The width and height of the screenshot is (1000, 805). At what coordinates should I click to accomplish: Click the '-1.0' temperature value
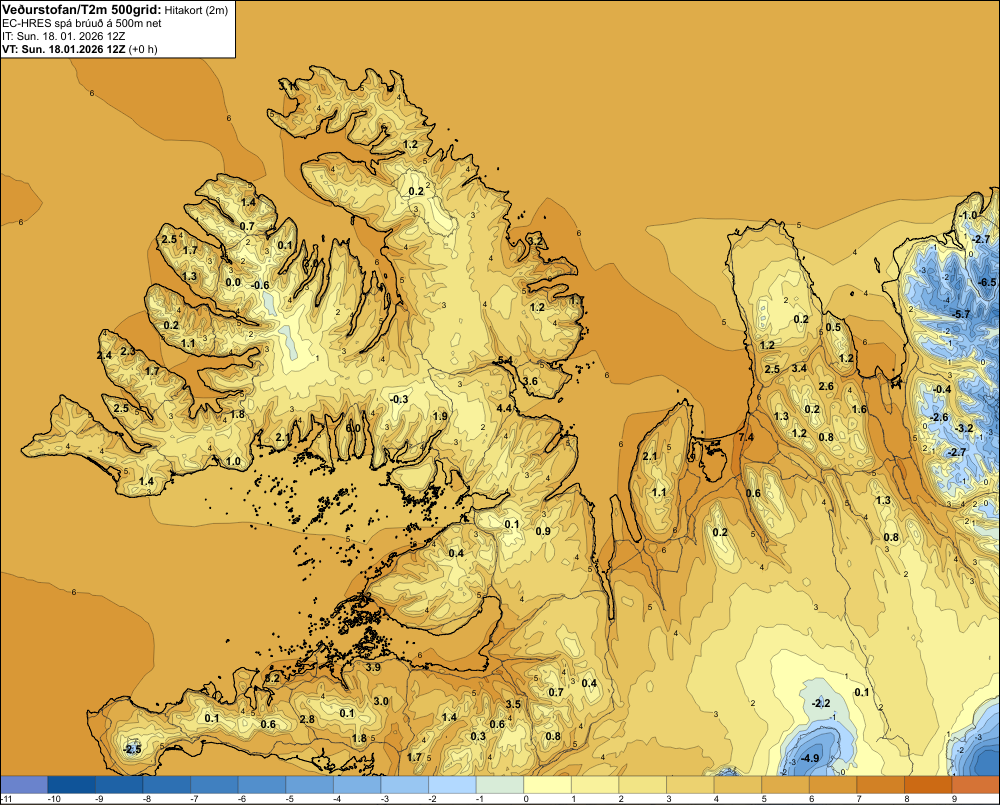coord(968,215)
